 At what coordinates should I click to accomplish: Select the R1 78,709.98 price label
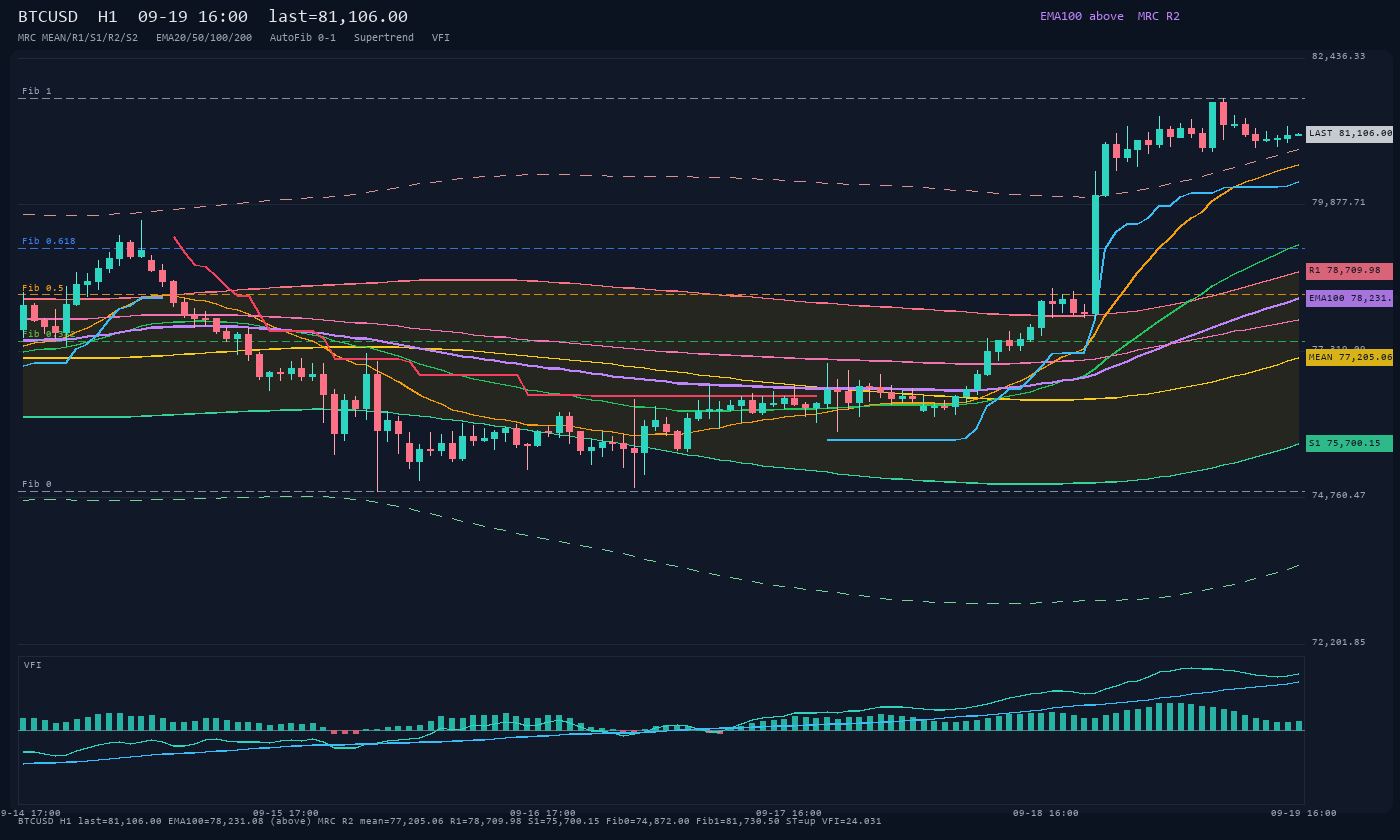1349,271
